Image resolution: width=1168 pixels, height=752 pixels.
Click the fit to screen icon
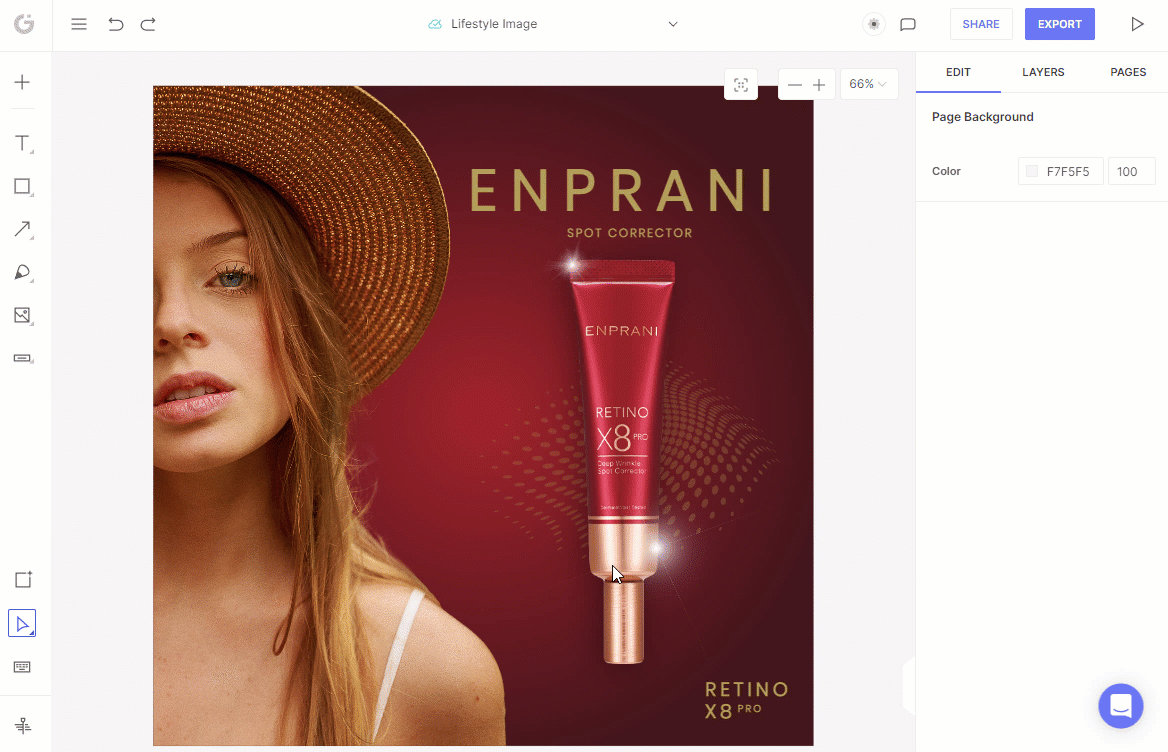point(740,85)
